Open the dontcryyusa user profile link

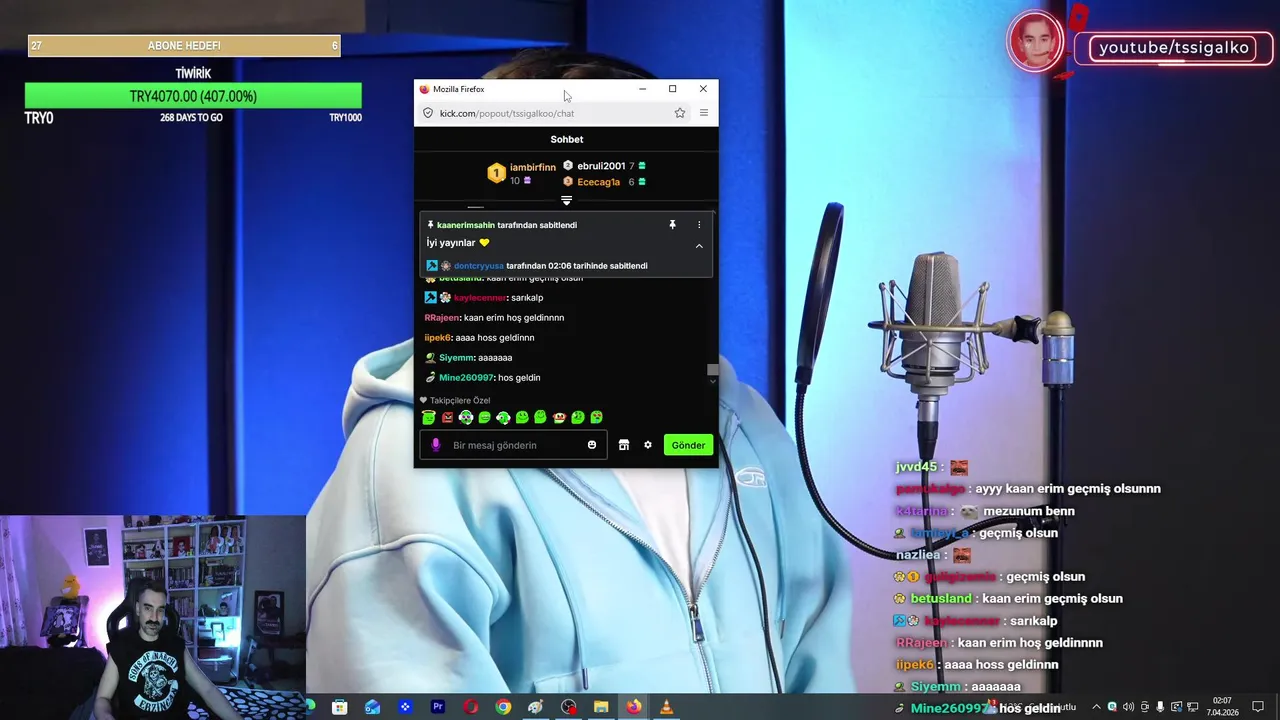478,266
